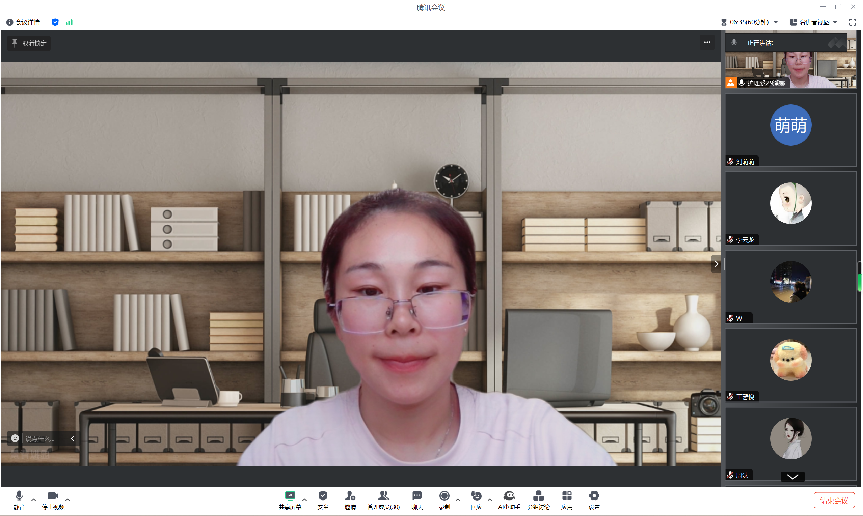This screenshot has width=863, height=516.
Task: Open the security shield options
Action: (322, 498)
